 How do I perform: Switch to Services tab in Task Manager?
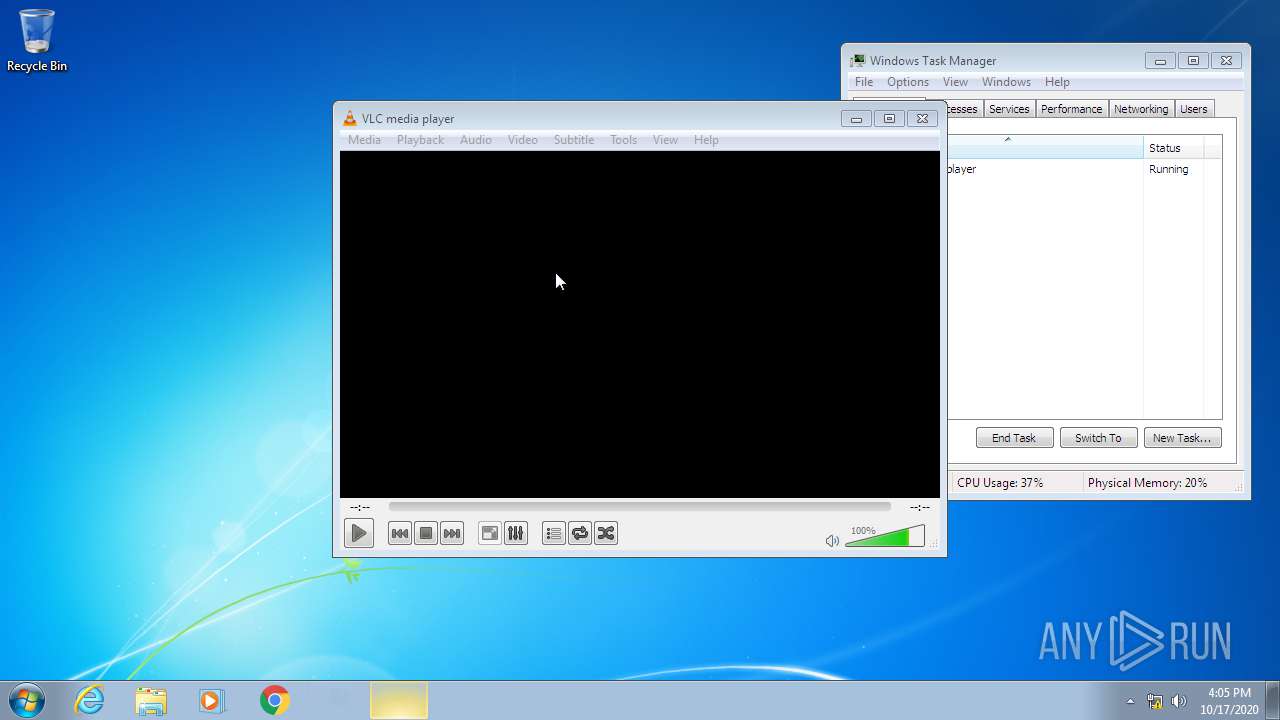tap(1009, 109)
